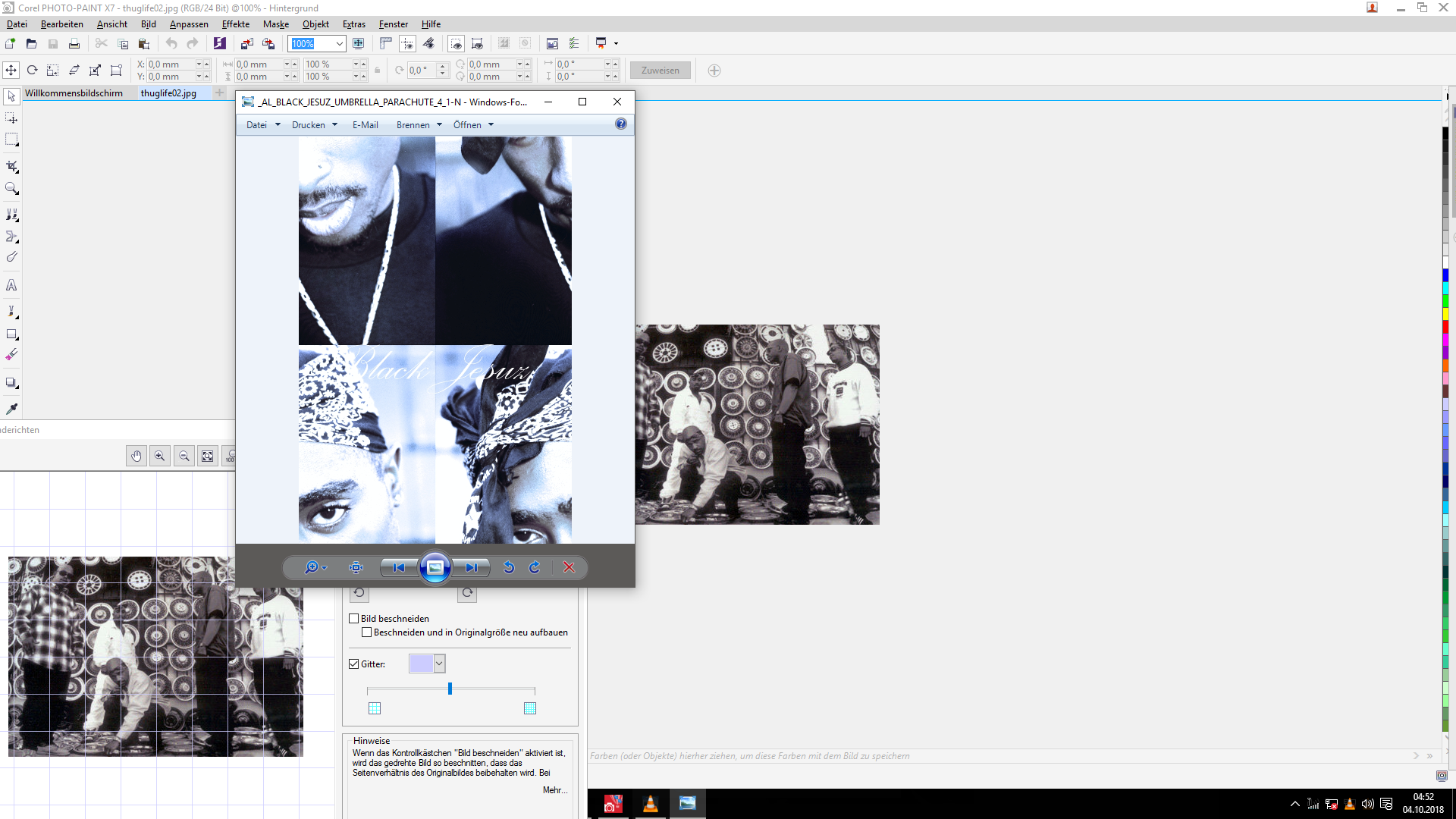
Task: Click the Full-screen preview icon
Action: click(x=359, y=43)
